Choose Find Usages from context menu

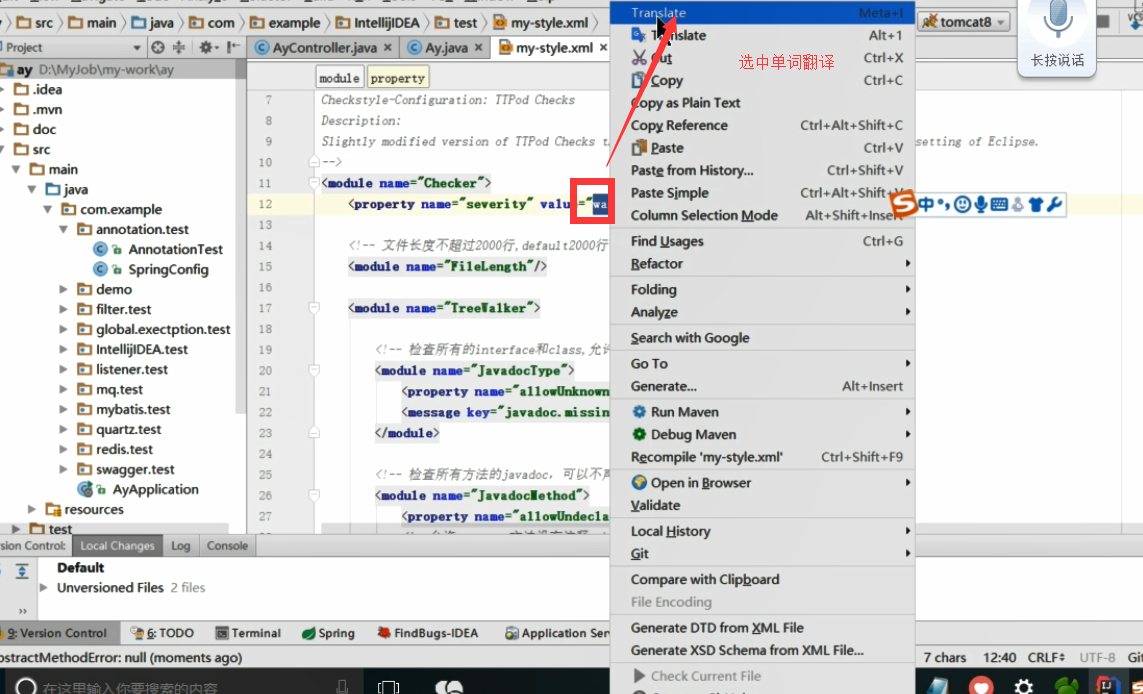coord(762,241)
